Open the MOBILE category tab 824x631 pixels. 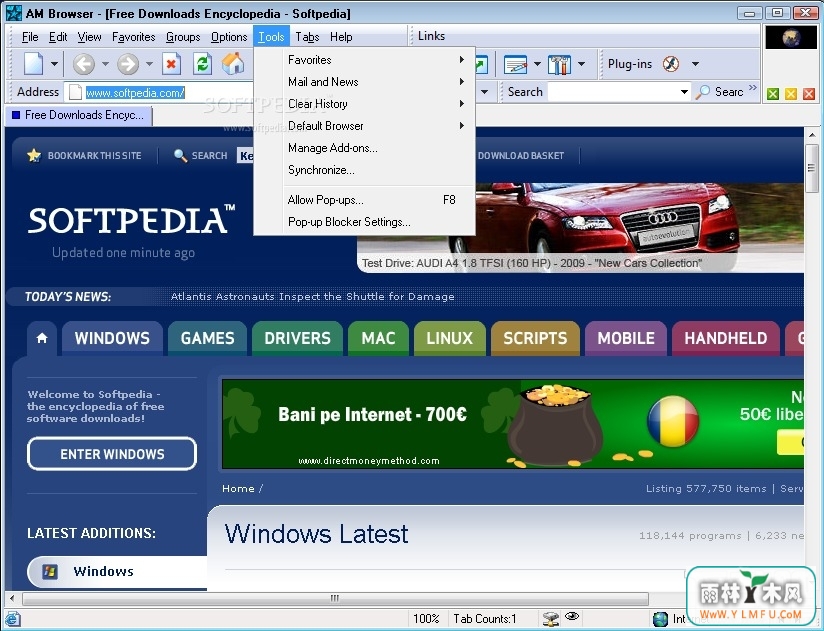point(626,338)
